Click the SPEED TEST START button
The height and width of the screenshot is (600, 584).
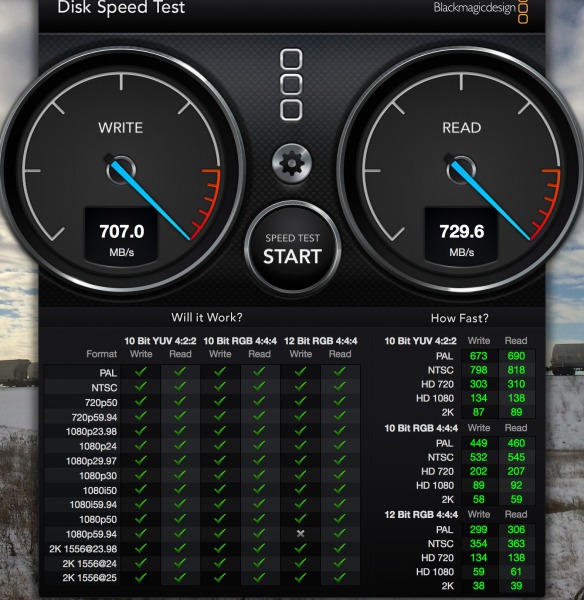[292, 248]
